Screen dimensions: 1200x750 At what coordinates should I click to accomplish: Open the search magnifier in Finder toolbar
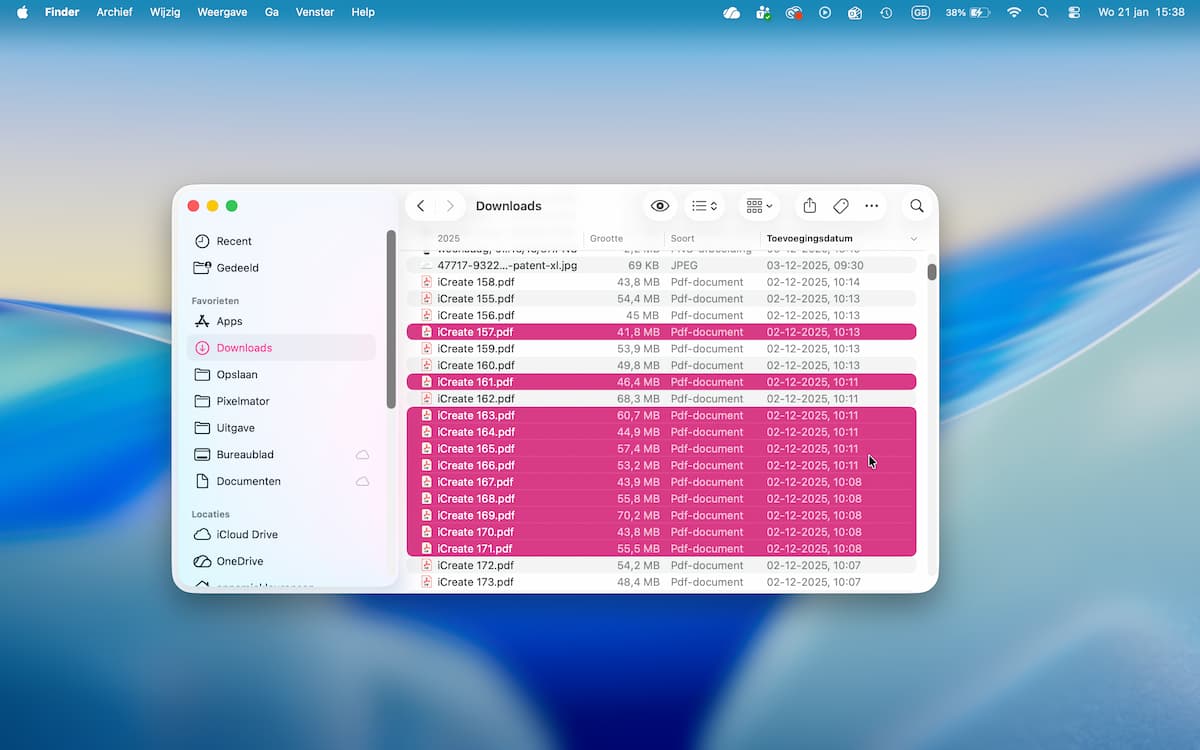[x=916, y=206]
